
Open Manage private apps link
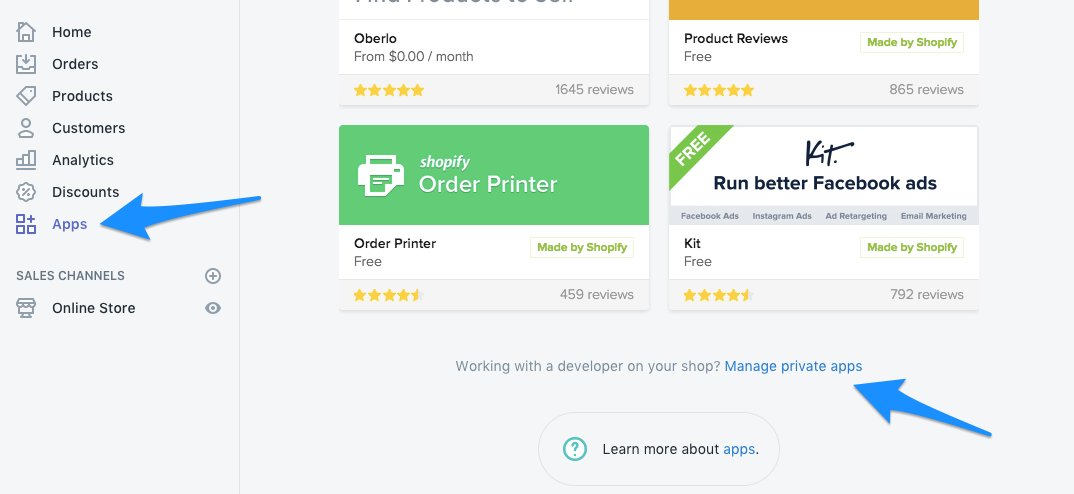point(793,366)
